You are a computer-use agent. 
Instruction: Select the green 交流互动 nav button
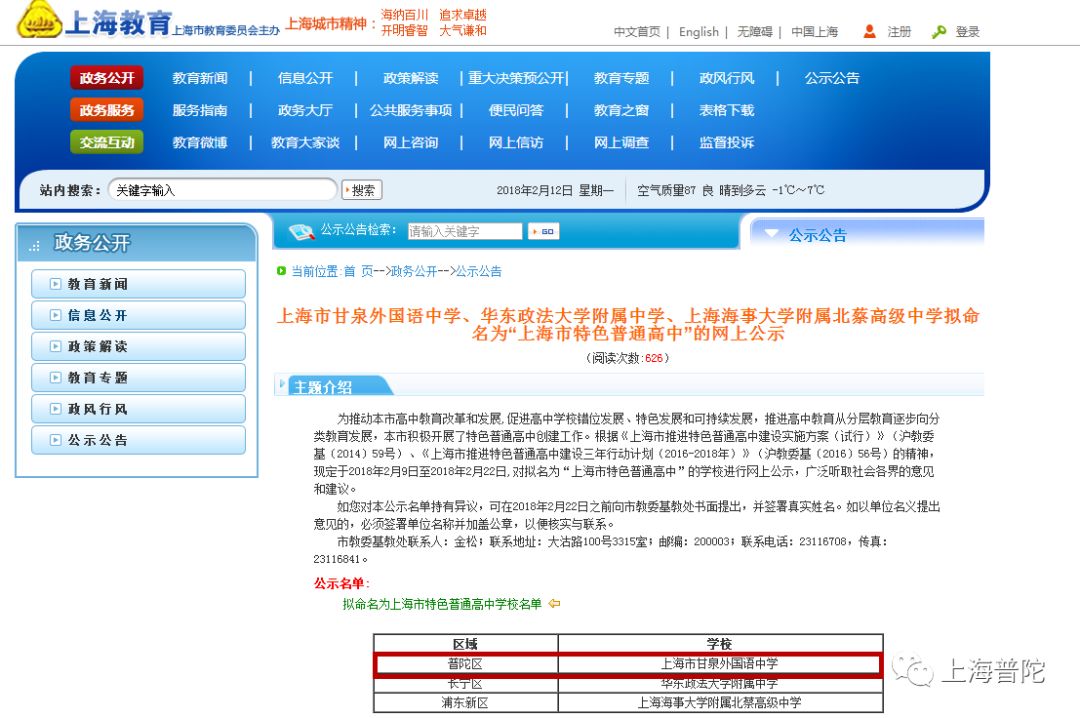[x=107, y=142]
